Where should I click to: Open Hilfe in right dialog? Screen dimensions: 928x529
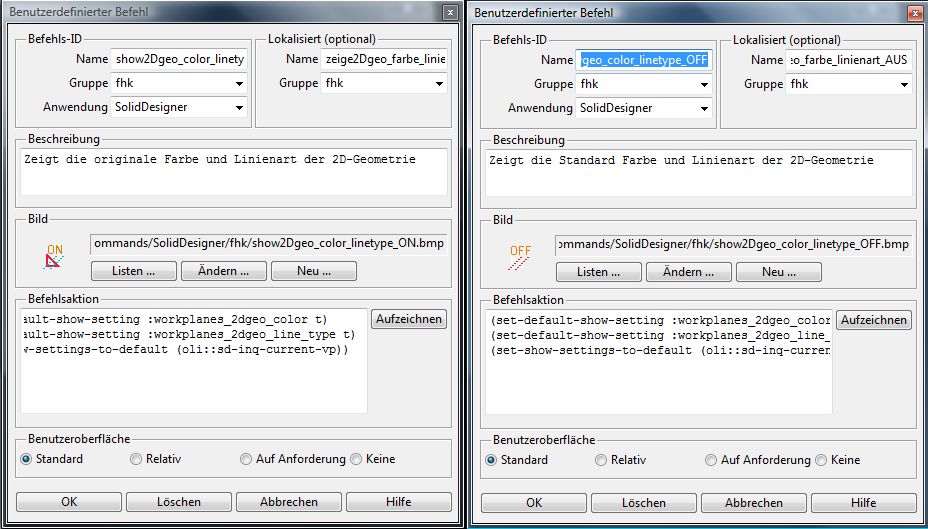[x=864, y=503]
